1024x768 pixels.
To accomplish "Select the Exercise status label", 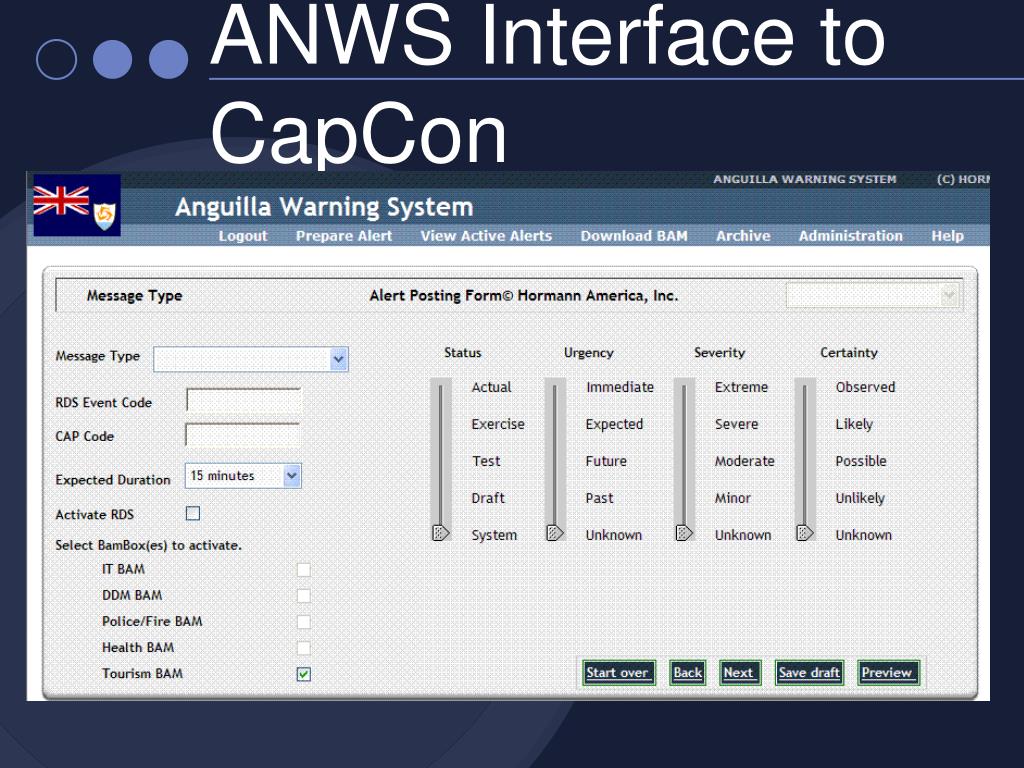I will coord(498,424).
